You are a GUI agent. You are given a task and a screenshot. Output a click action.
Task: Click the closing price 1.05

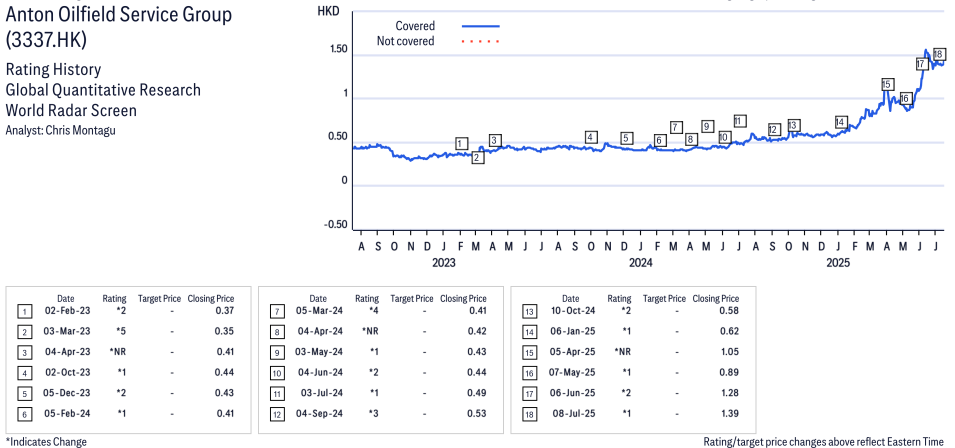point(729,352)
